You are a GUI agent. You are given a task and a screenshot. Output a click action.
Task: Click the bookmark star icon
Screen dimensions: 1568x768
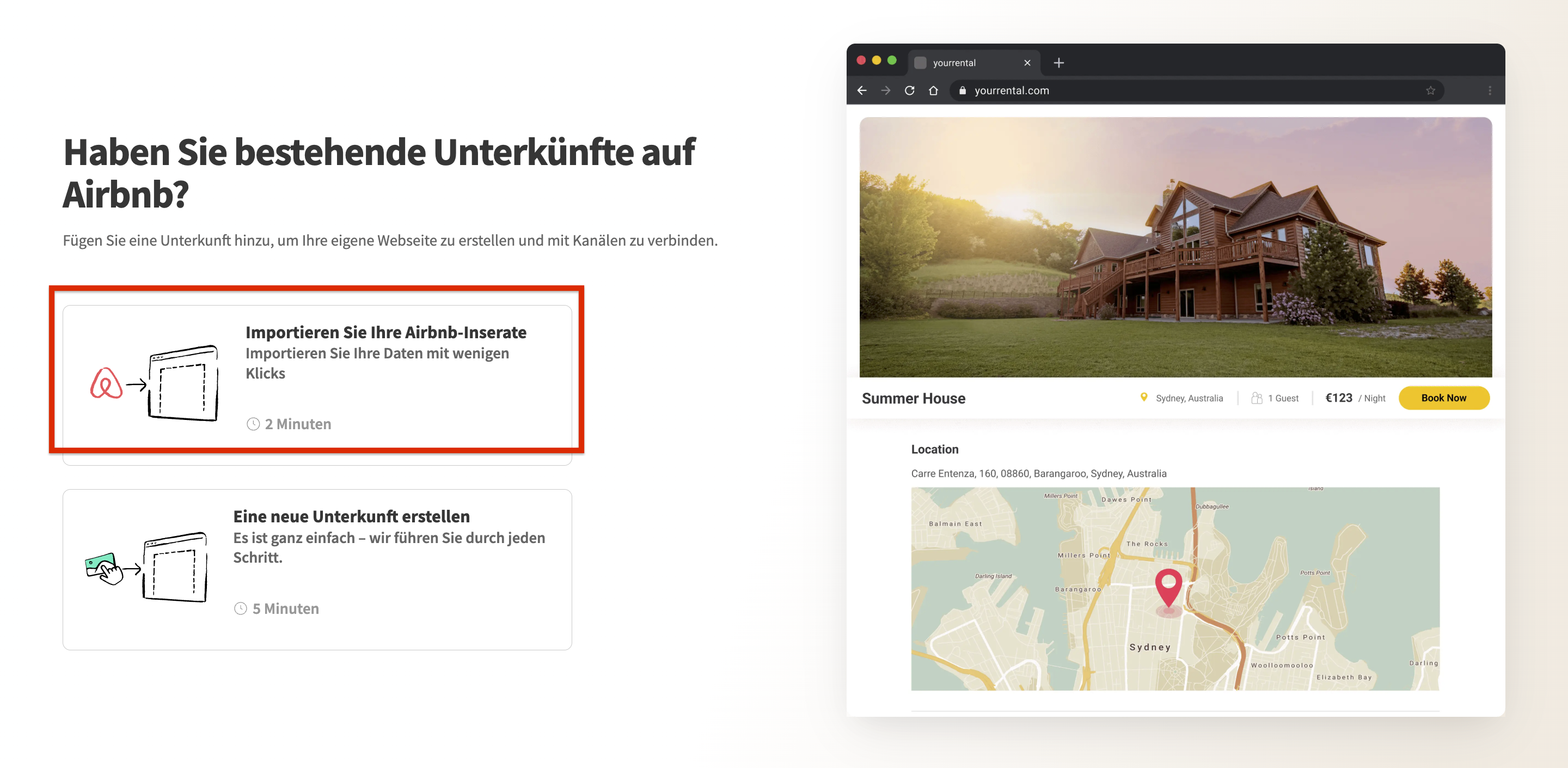tap(1430, 91)
